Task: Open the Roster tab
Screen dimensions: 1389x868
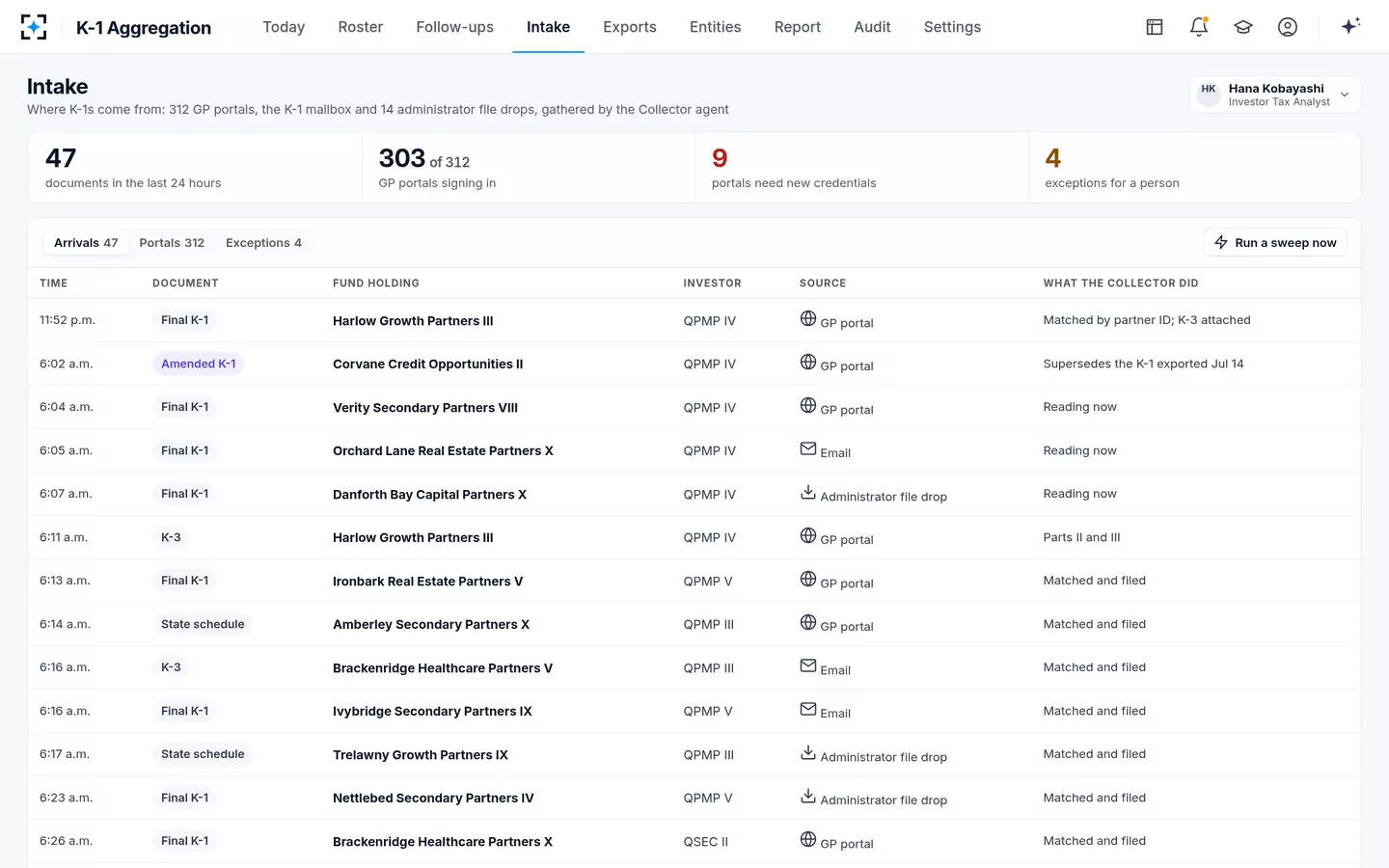Action: click(361, 27)
